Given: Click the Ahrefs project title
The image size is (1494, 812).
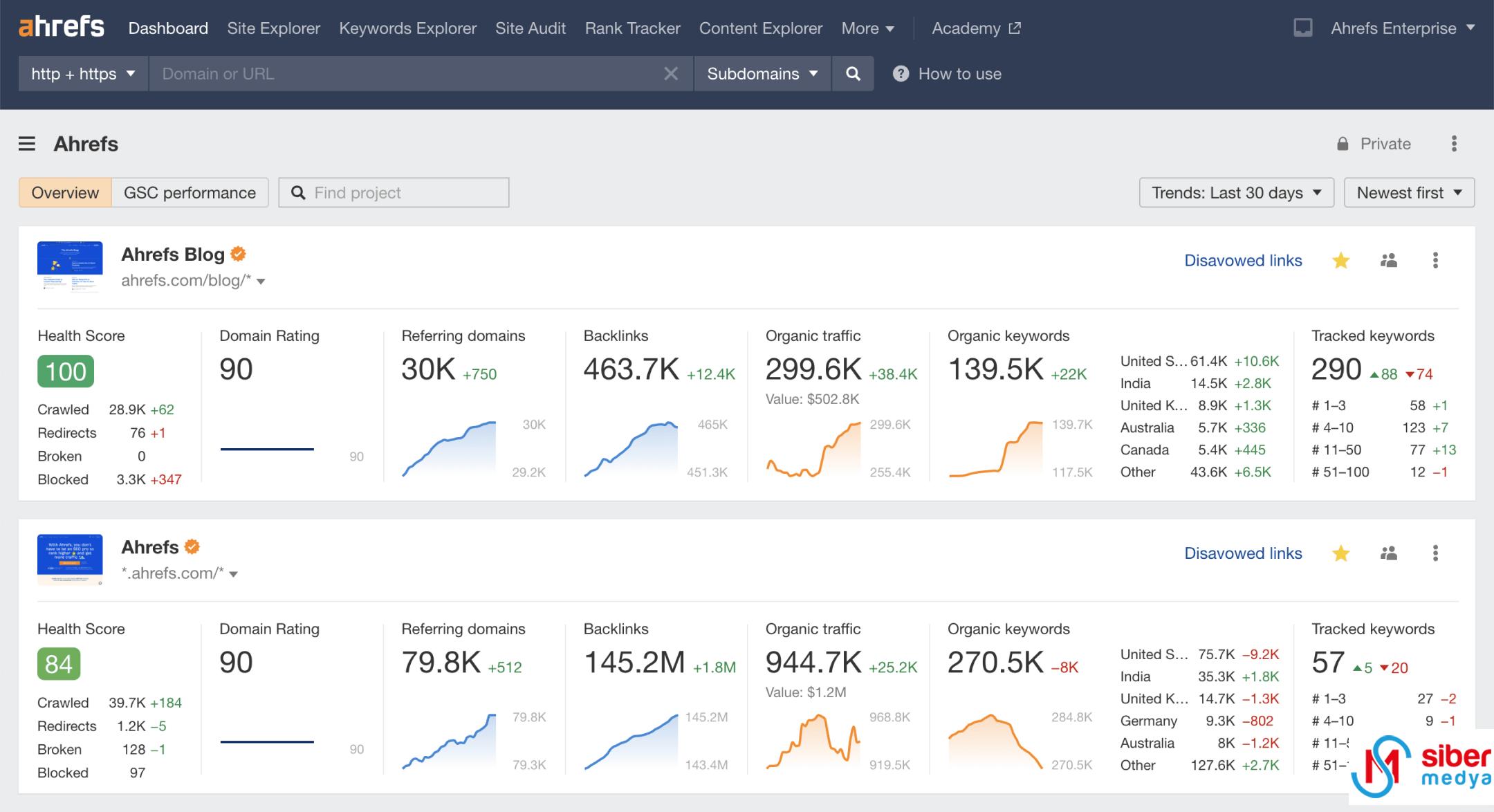Looking at the screenshot, I should (x=150, y=547).
